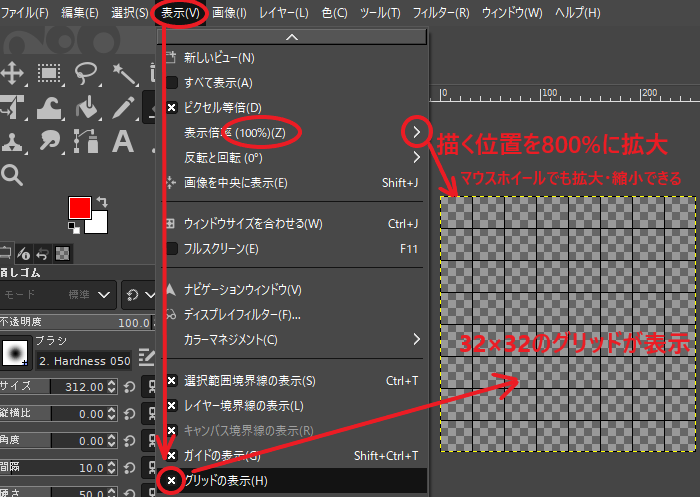Open the Edit (編集) menu

[80, 13]
